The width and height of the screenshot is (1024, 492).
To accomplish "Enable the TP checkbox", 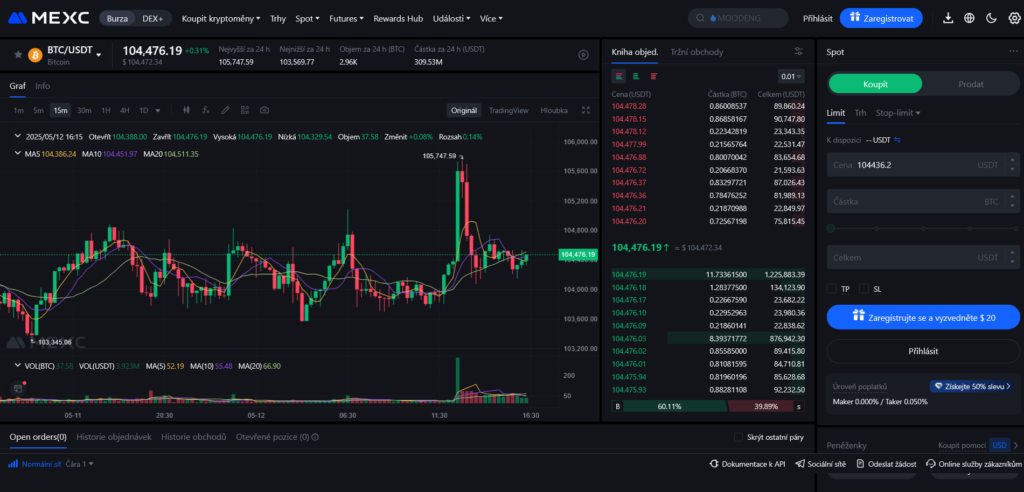I will [831, 289].
